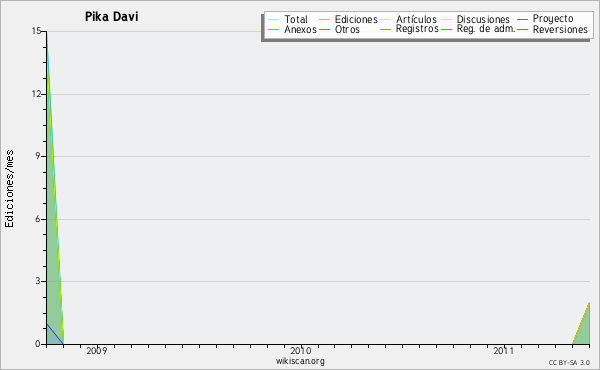
Task: Click the red Reversiones legend line swatch
Action: coord(523,29)
